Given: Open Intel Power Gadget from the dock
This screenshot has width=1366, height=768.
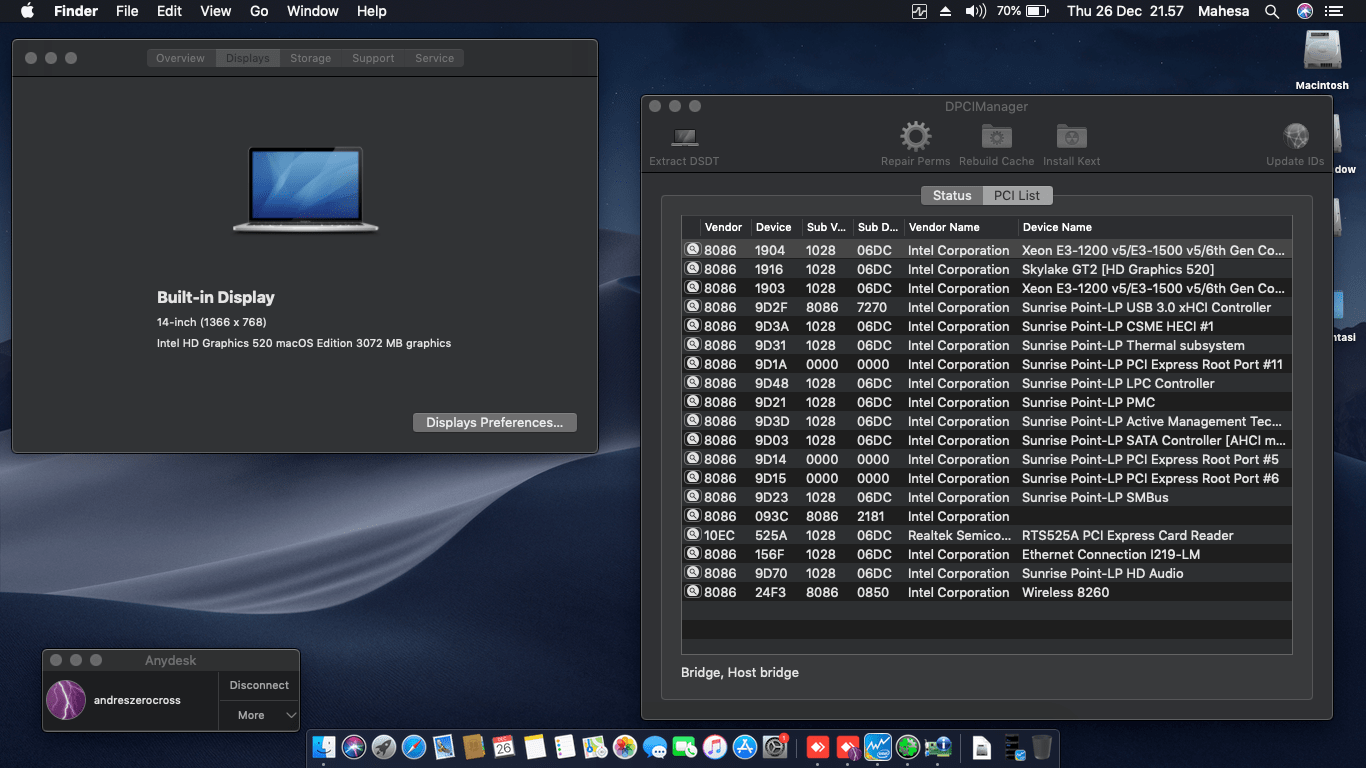Looking at the screenshot, I should 878,746.
